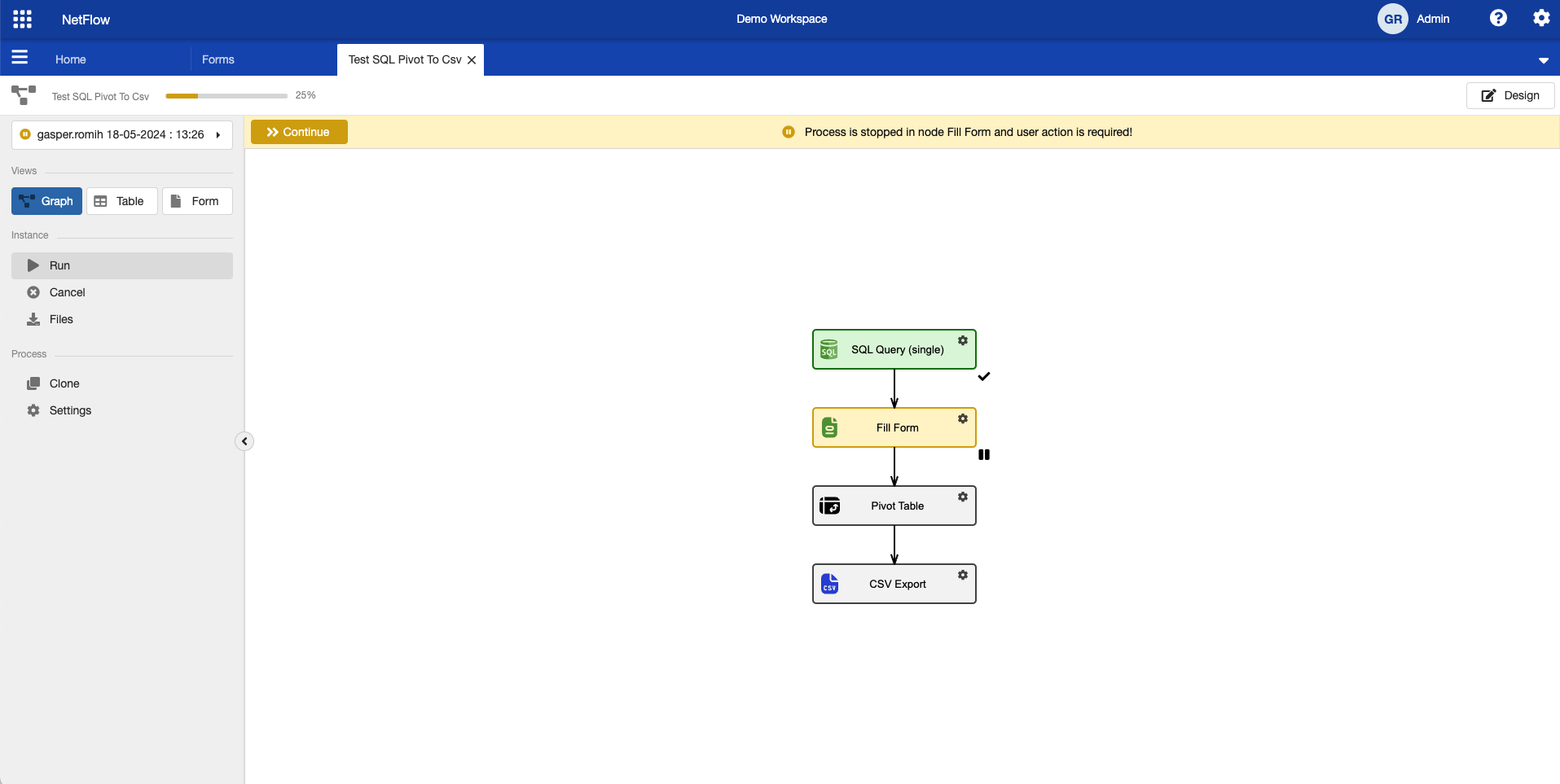Switch to the Form view
Screen dimensions: 1560x784
click(x=197, y=201)
